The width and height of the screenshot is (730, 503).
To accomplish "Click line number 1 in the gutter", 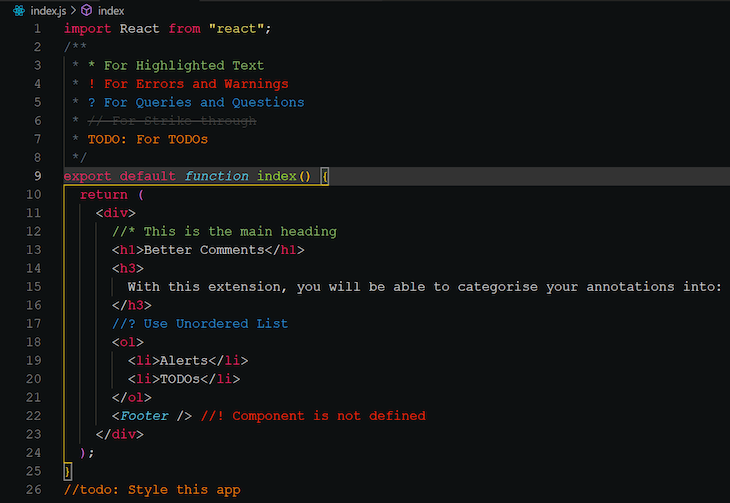I will point(37,29).
